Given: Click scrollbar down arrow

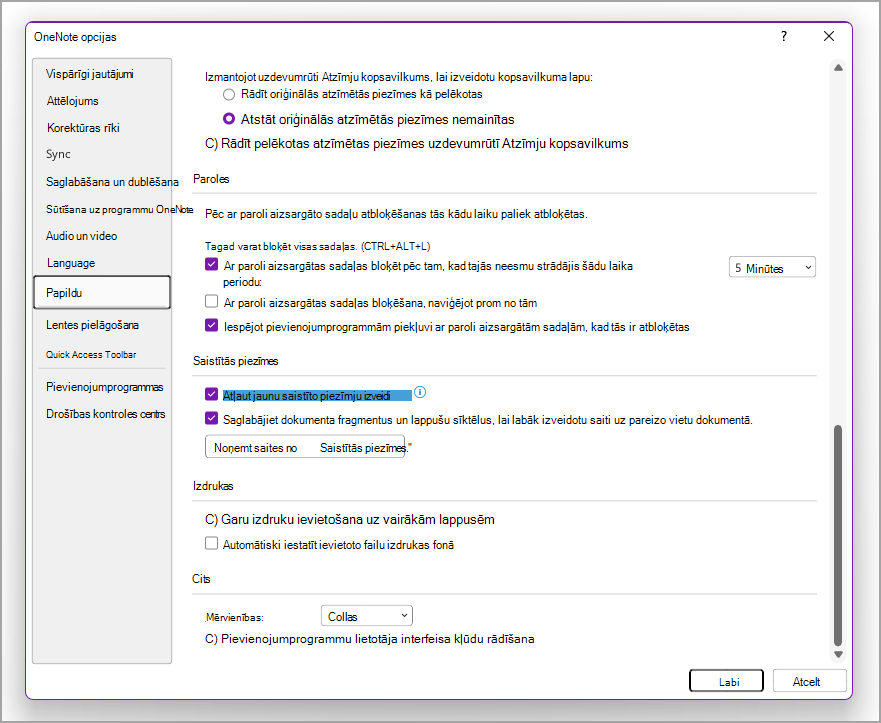Looking at the screenshot, I should [x=838, y=654].
